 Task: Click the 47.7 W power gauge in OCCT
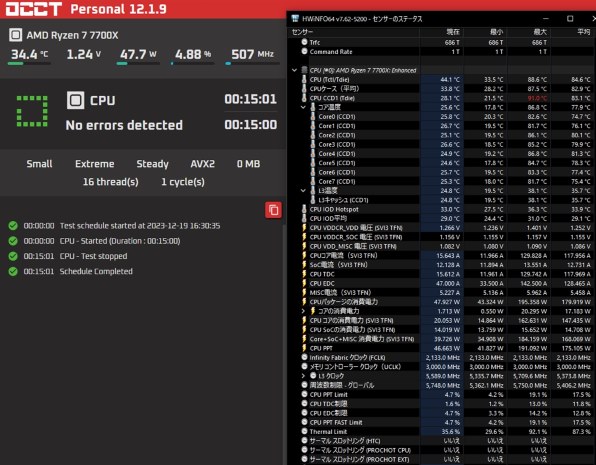pos(138,56)
